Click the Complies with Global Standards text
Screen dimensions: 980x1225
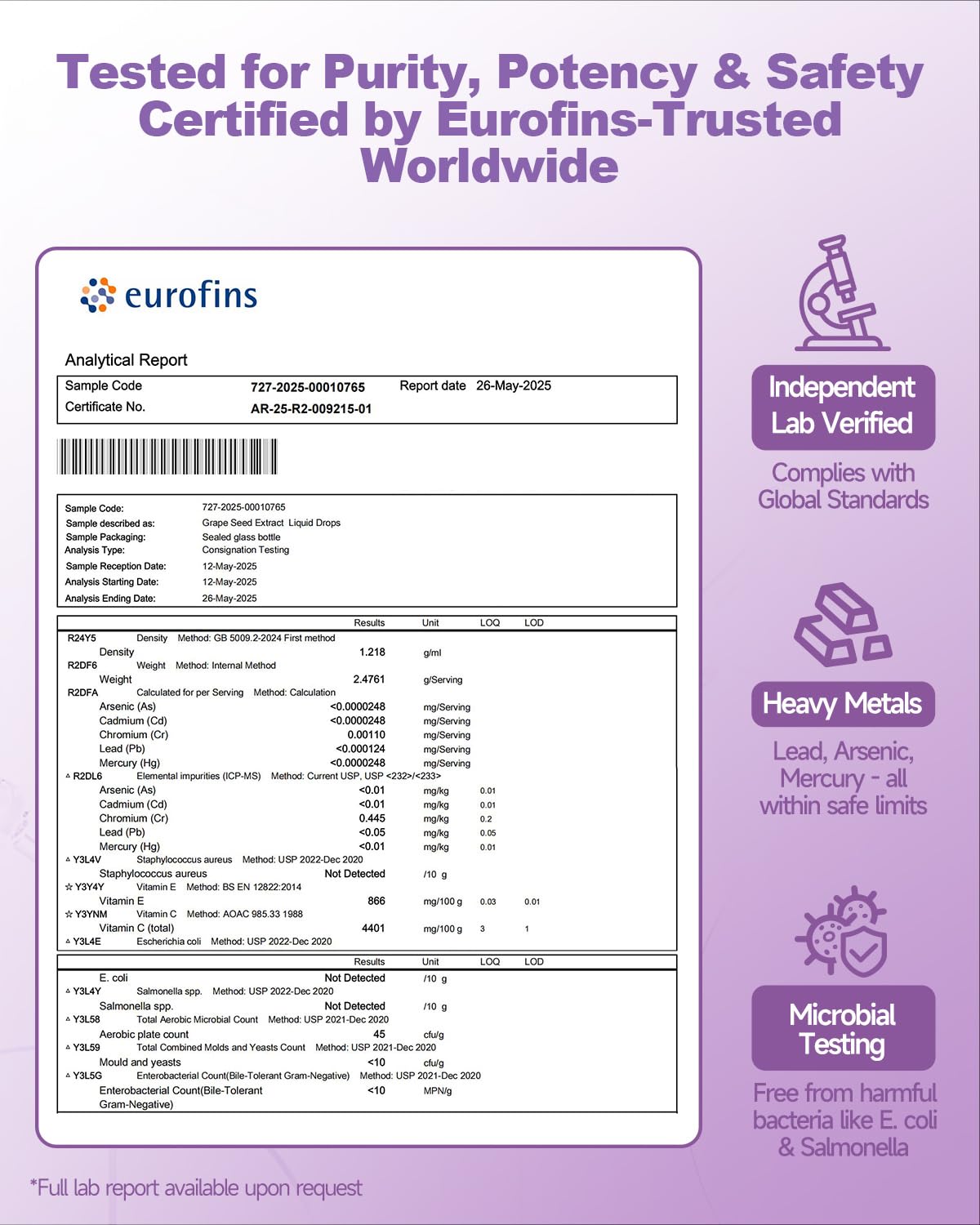pos(844,486)
